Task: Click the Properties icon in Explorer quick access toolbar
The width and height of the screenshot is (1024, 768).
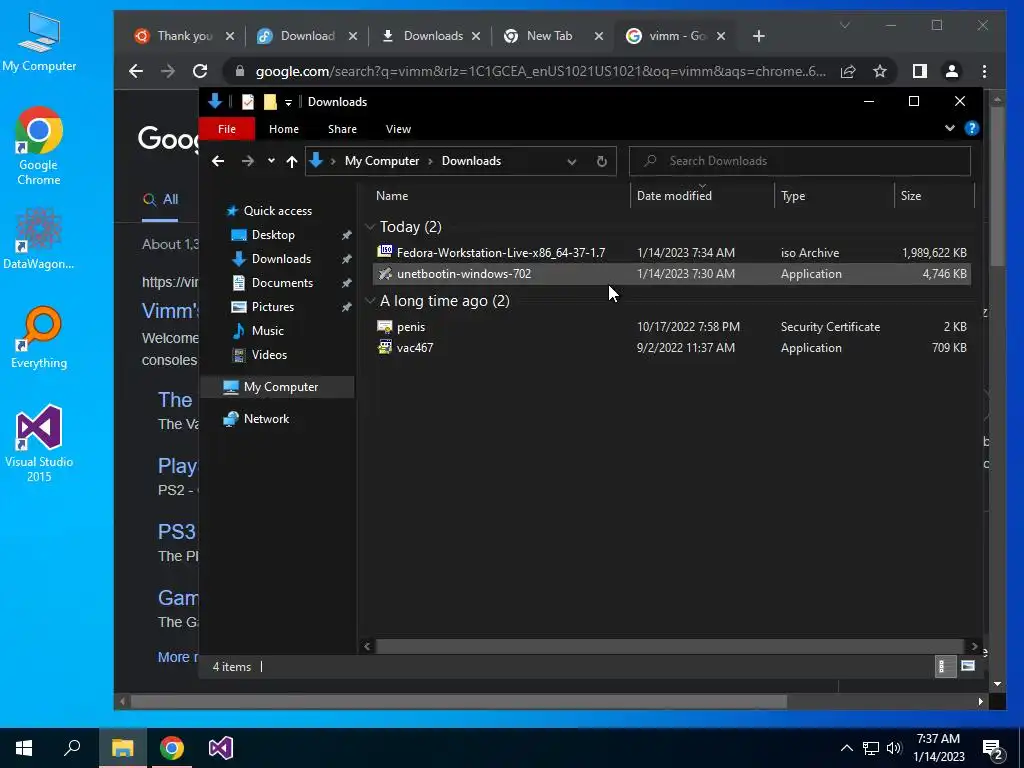Action: [x=248, y=102]
